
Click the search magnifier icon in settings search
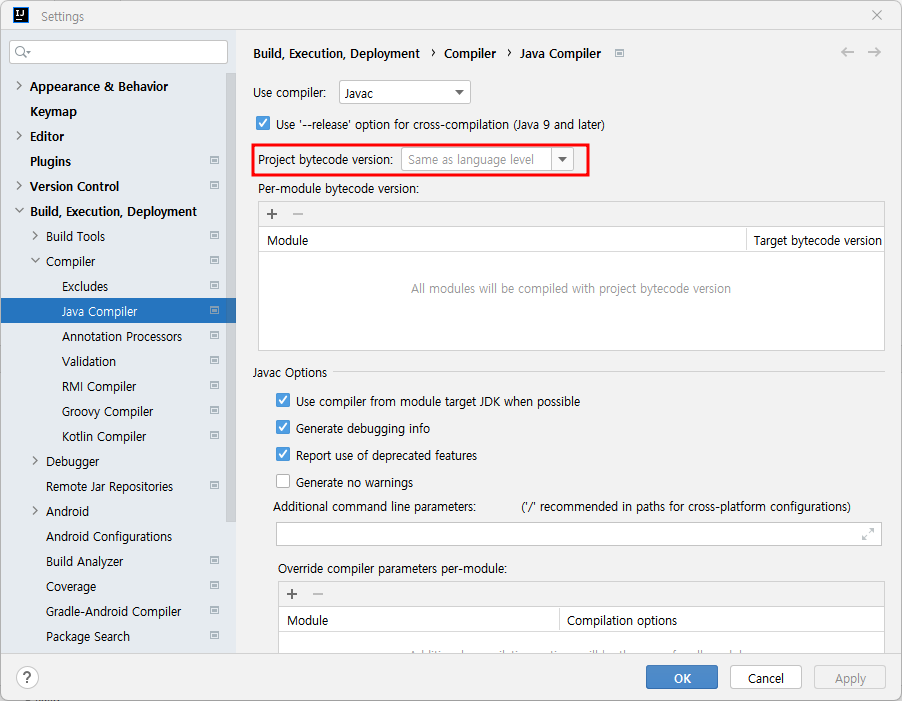22,52
